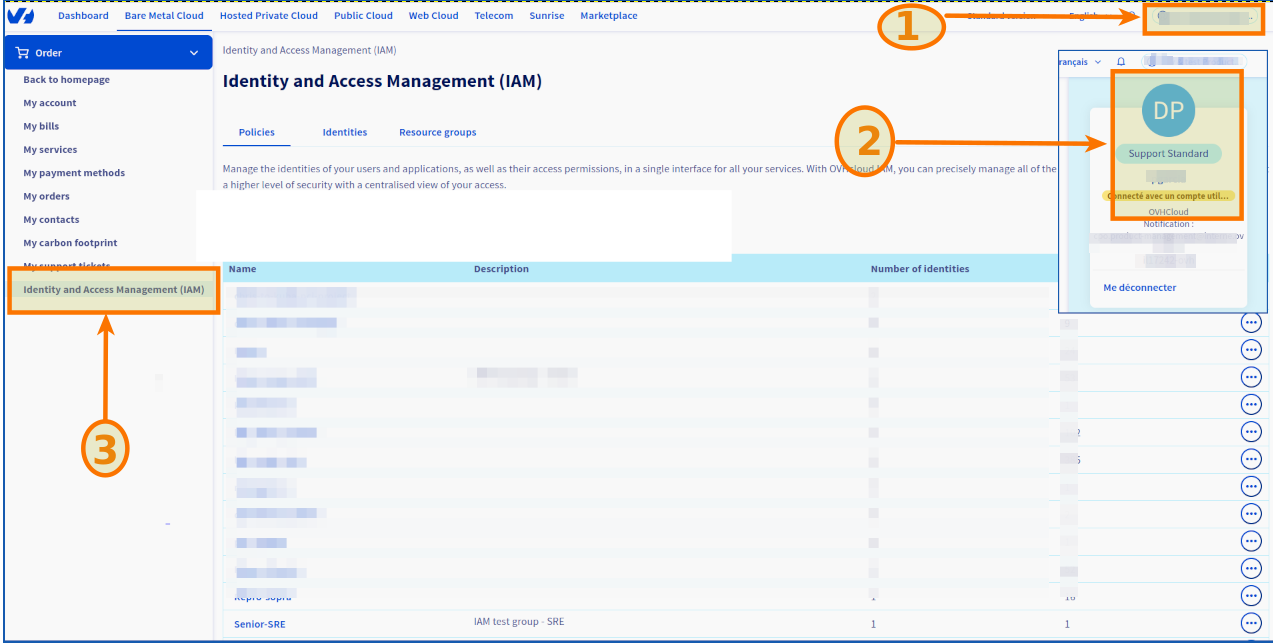Select Identity and Access Management (IAM) in the sidebar
This screenshot has height=644, width=1273.
pyautogui.click(x=113, y=290)
